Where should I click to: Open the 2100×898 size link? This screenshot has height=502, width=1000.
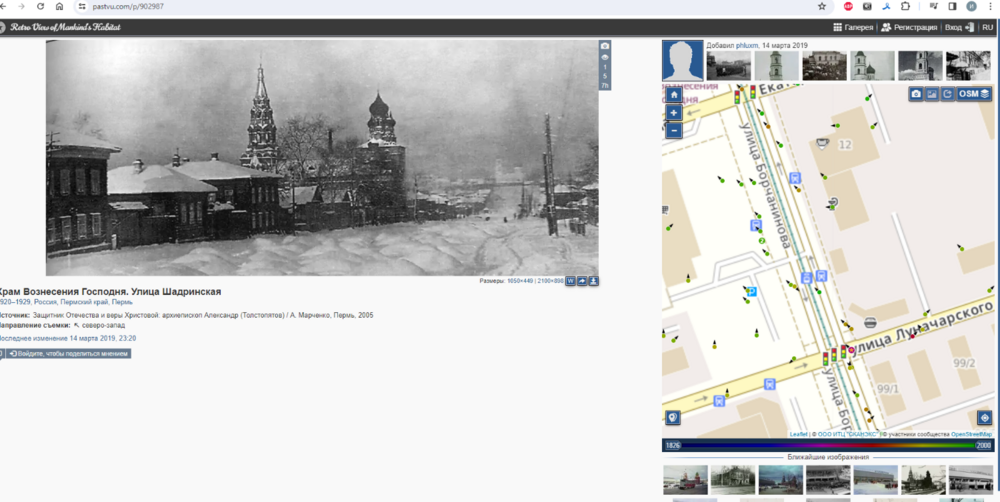click(550, 281)
